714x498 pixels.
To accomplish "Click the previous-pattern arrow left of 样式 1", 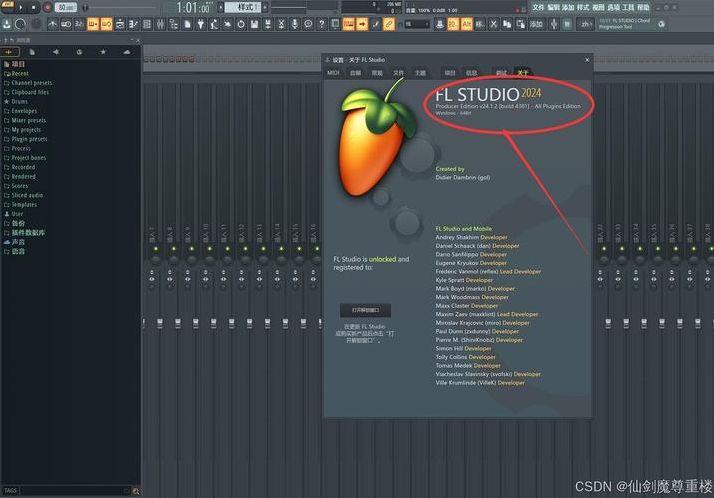I will (221, 7).
